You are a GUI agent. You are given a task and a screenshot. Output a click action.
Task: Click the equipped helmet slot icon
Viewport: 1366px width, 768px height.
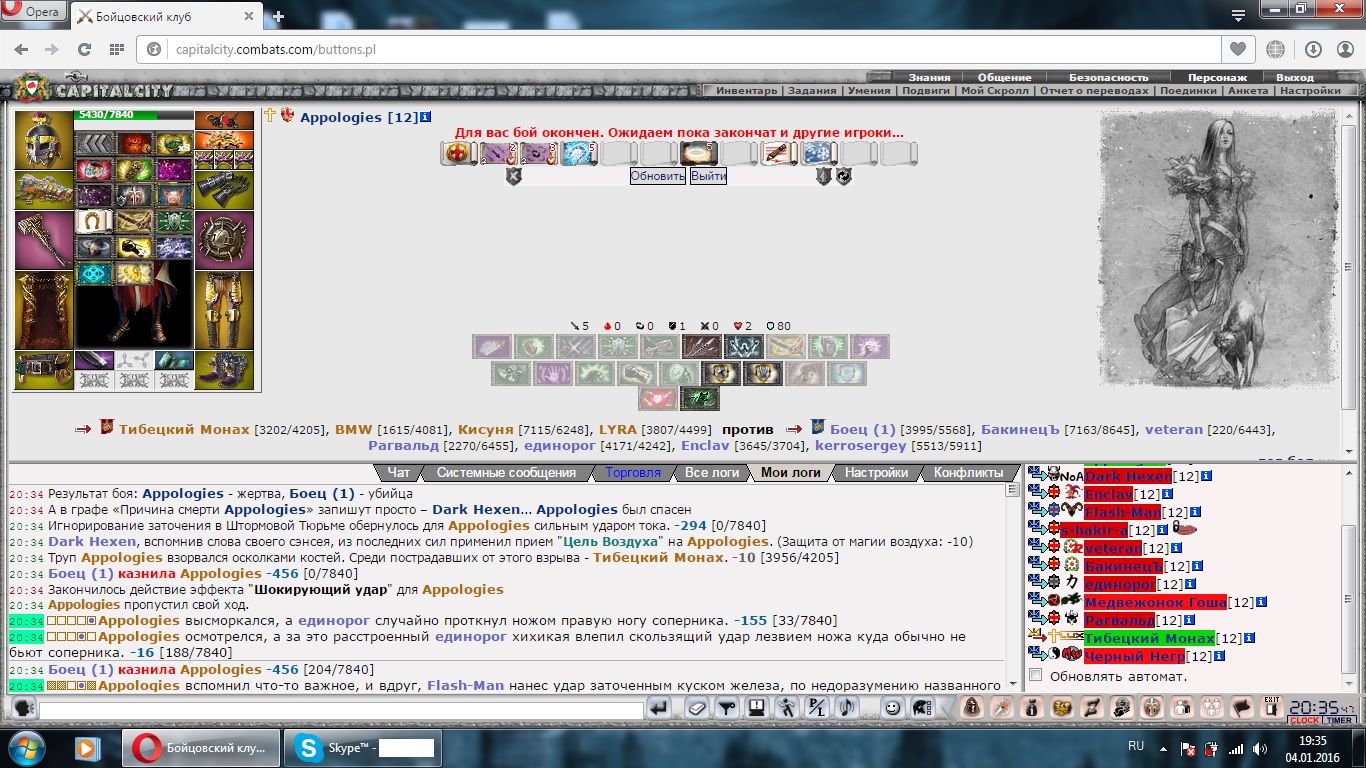[x=43, y=140]
